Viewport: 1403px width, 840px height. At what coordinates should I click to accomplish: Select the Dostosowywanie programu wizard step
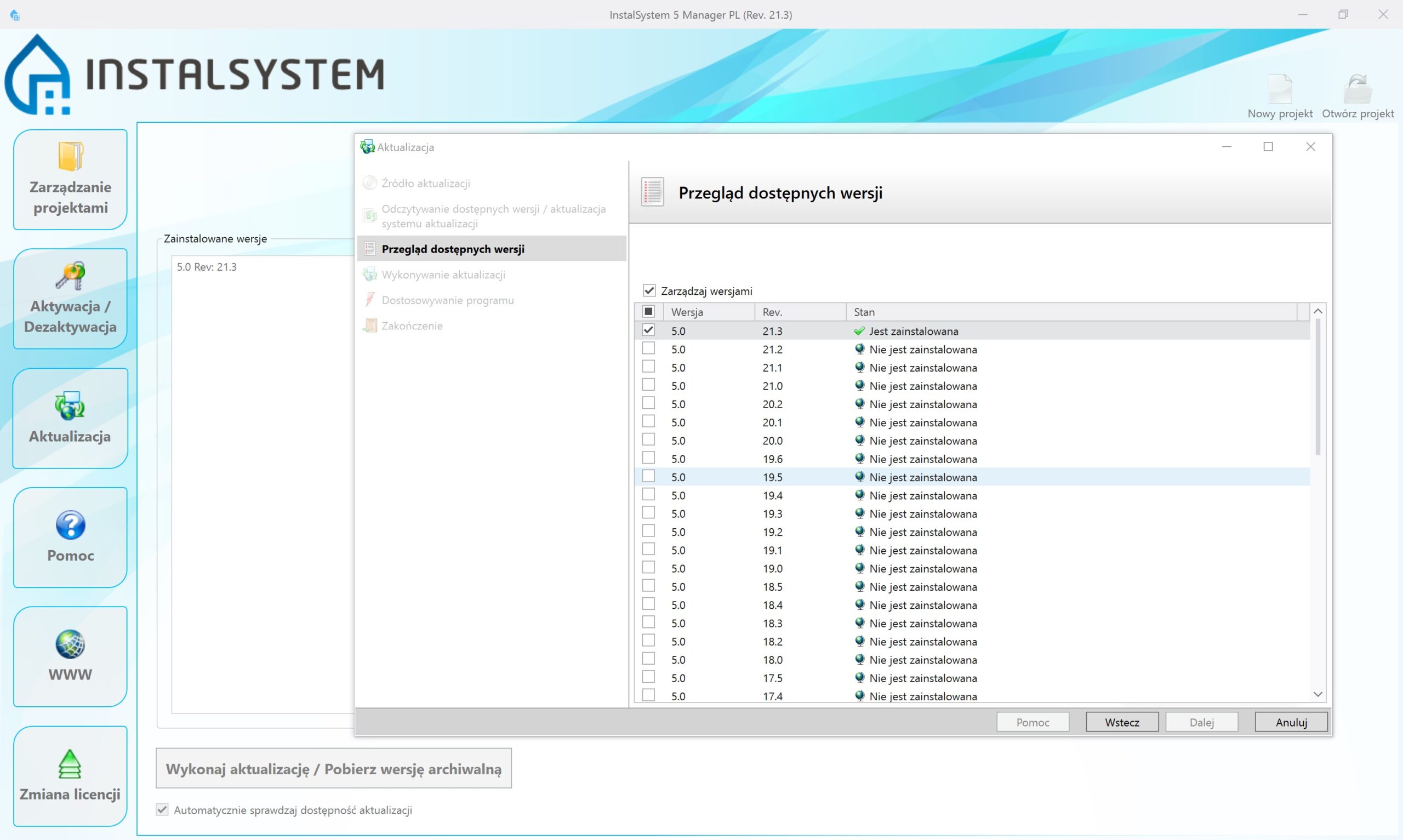pyautogui.click(x=492, y=300)
